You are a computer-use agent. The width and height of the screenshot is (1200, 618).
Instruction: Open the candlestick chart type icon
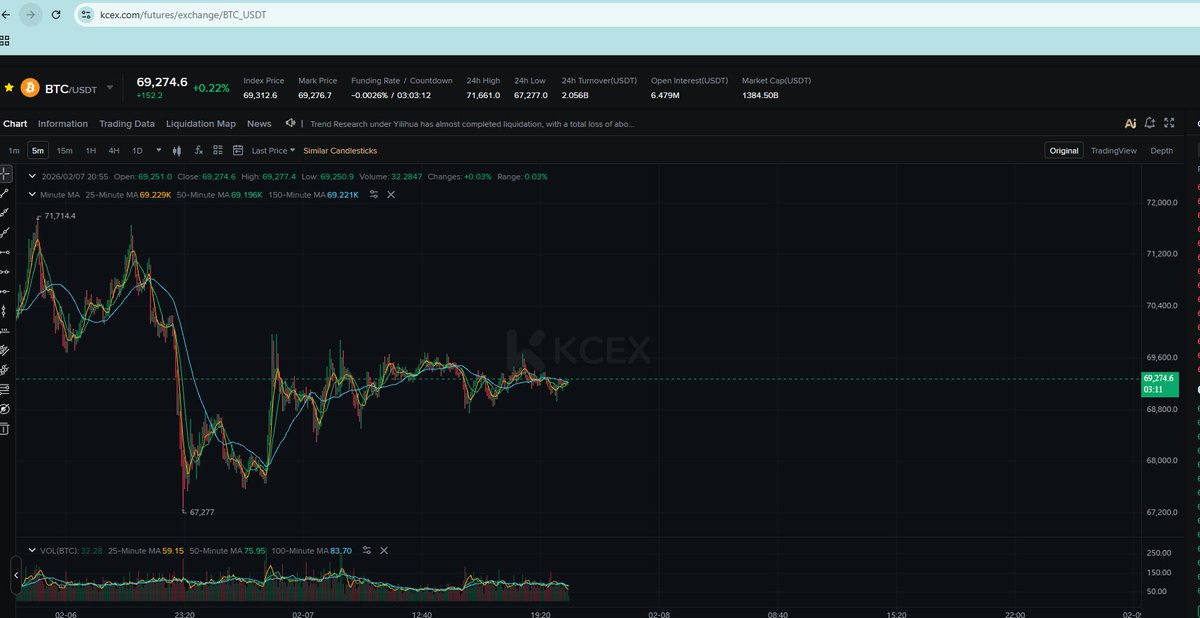tap(177, 151)
